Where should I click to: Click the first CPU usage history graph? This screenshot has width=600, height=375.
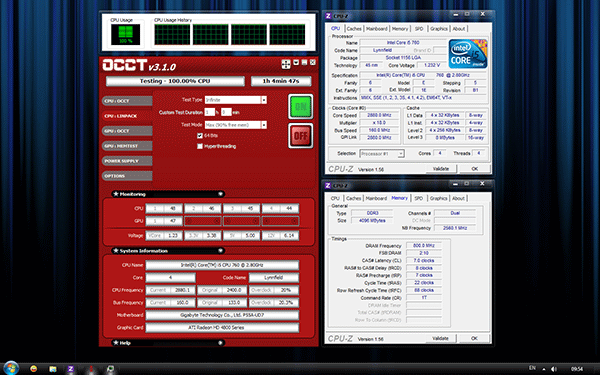[172, 34]
